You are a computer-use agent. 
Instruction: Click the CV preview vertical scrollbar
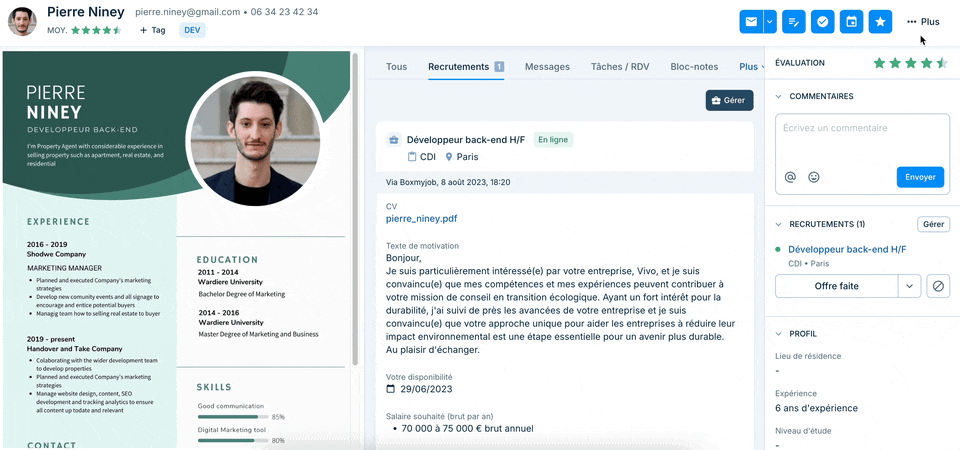coord(355,208)
